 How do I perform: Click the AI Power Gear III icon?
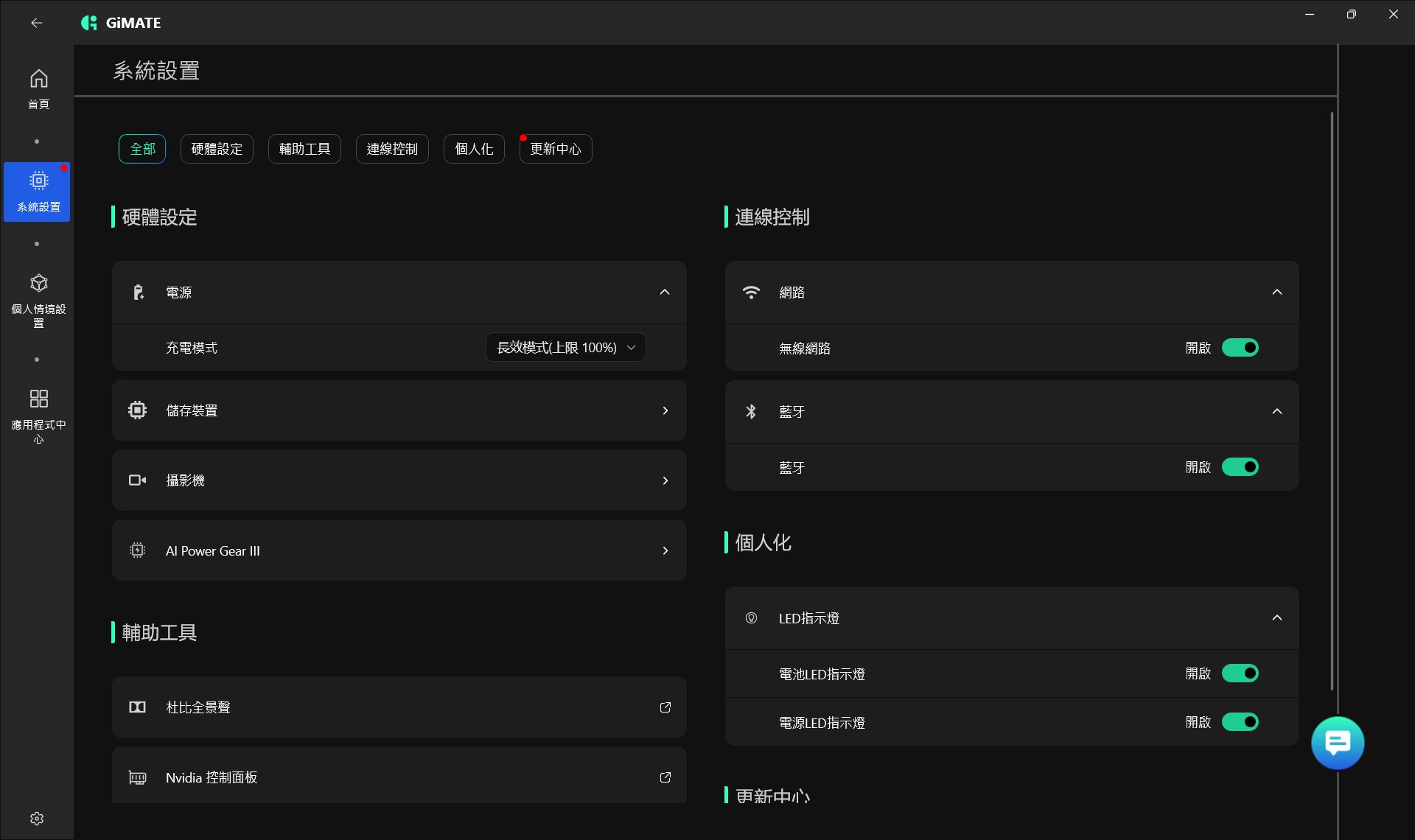click(137, 550)
